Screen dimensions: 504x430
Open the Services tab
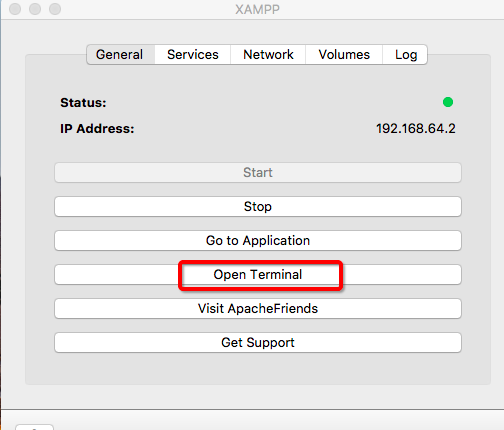click(193, 54)
